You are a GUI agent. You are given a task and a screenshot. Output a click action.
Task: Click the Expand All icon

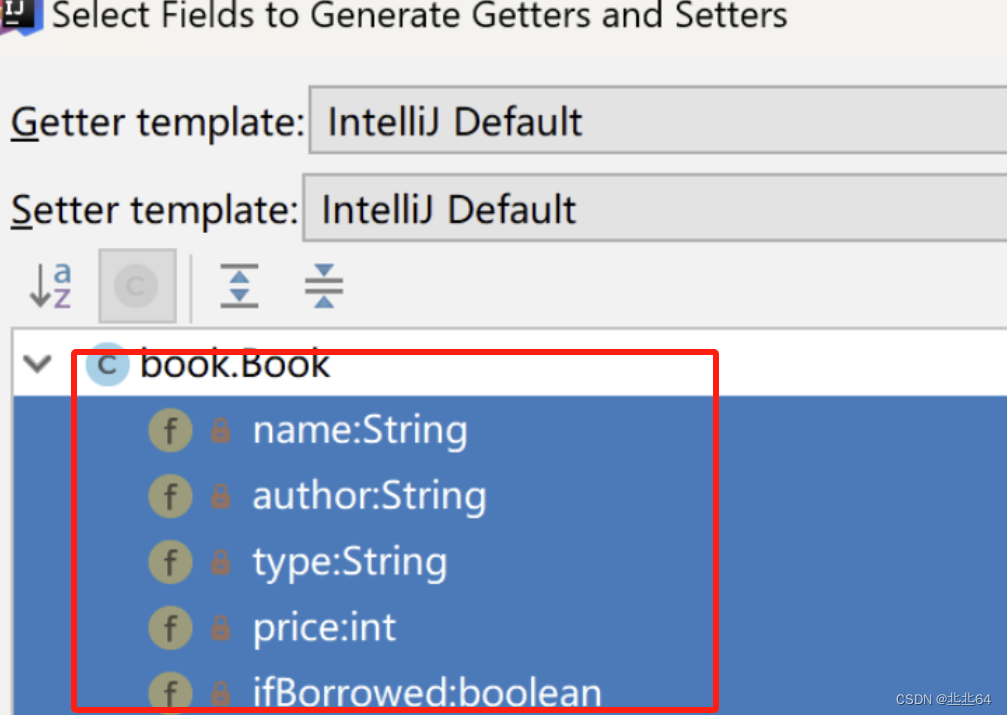(x=239, y=286)
